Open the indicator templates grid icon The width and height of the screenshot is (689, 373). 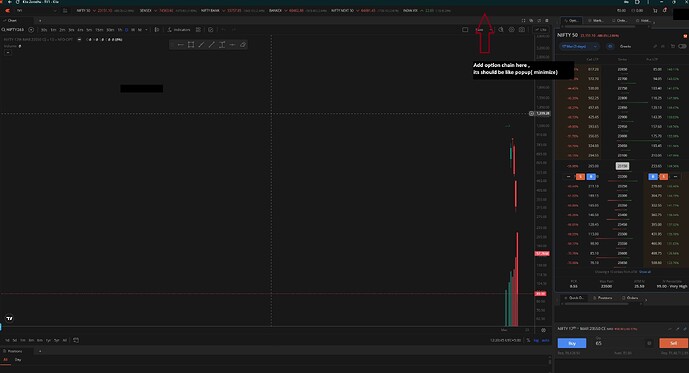[x=199, y=30]
